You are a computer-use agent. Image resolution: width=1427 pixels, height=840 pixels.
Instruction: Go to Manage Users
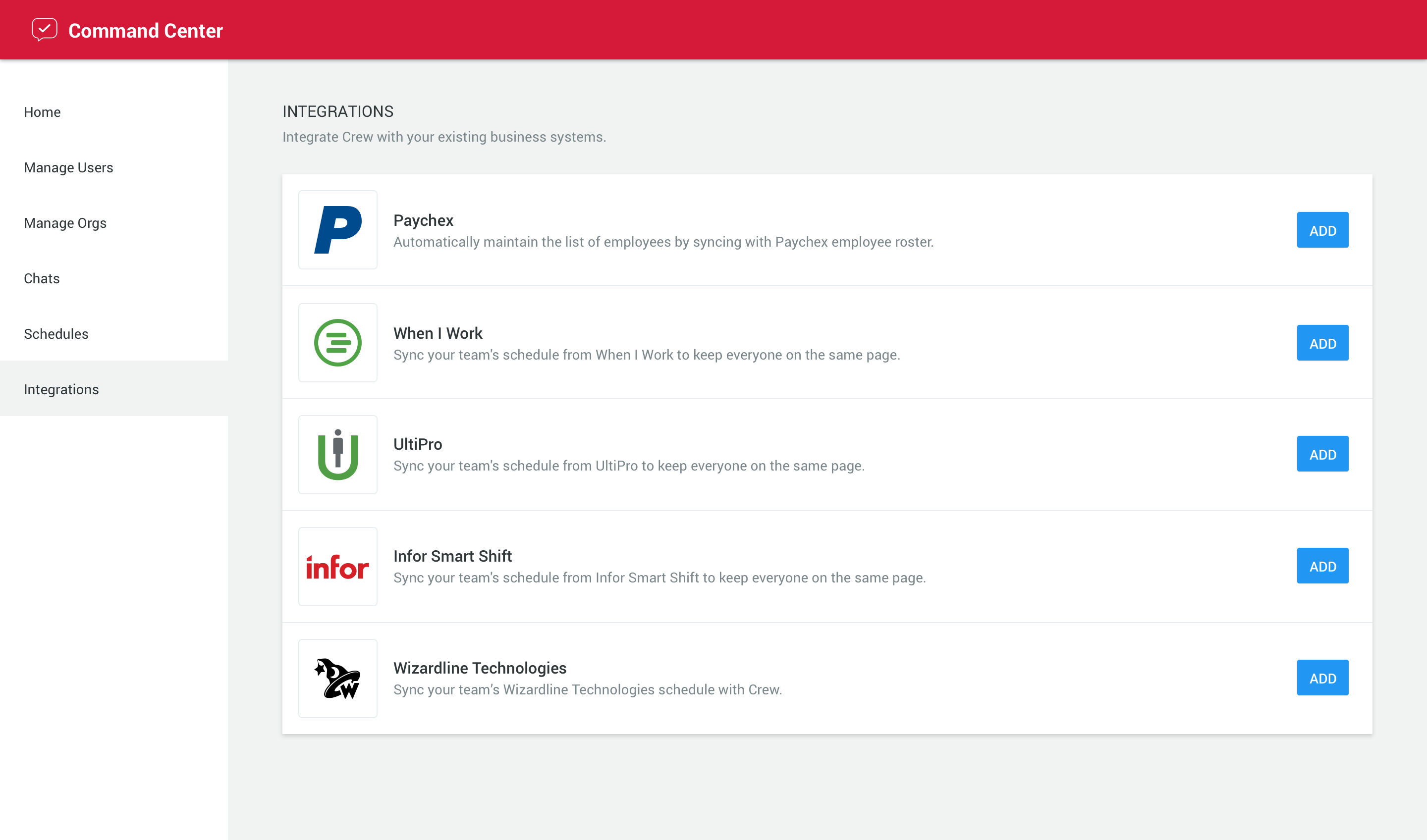[x=114, y=167]
